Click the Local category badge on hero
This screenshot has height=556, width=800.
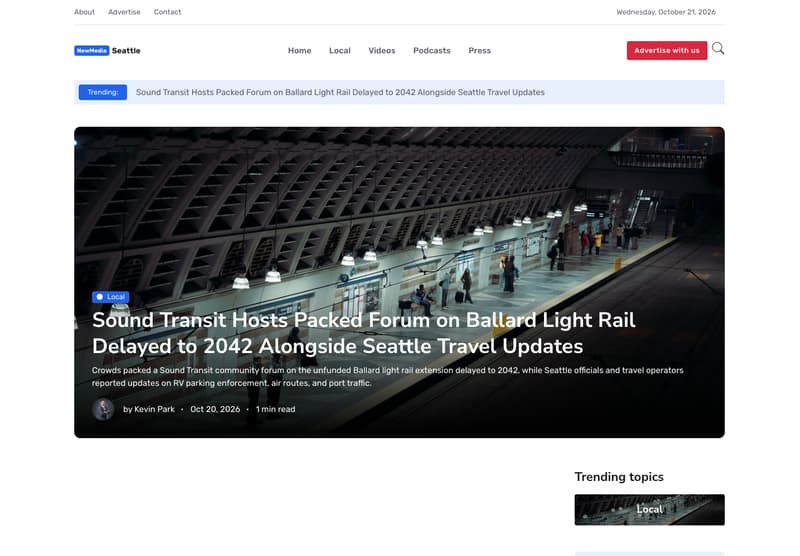point(111,297)
